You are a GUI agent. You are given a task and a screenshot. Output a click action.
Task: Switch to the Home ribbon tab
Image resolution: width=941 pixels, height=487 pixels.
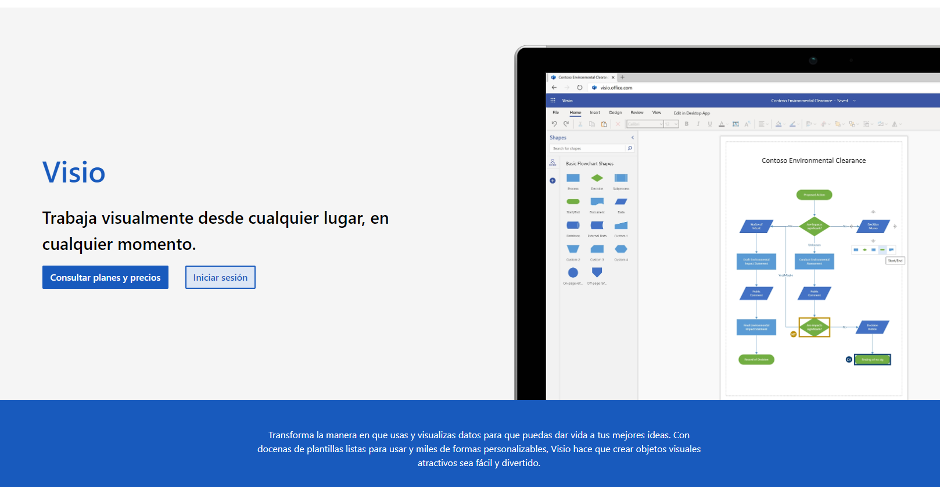(x=575, y=112)
